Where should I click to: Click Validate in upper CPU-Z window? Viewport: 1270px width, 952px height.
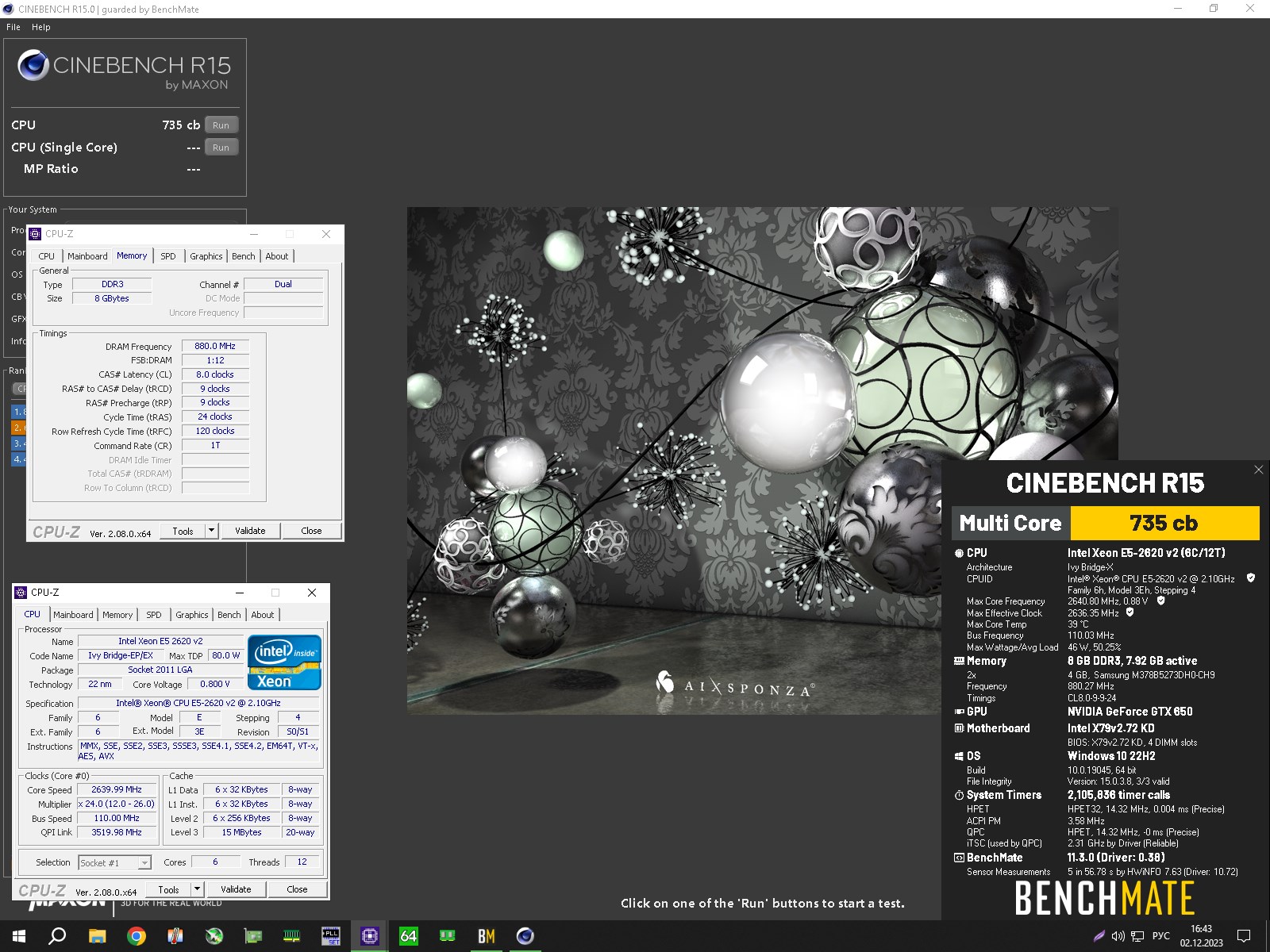(250, 531)
